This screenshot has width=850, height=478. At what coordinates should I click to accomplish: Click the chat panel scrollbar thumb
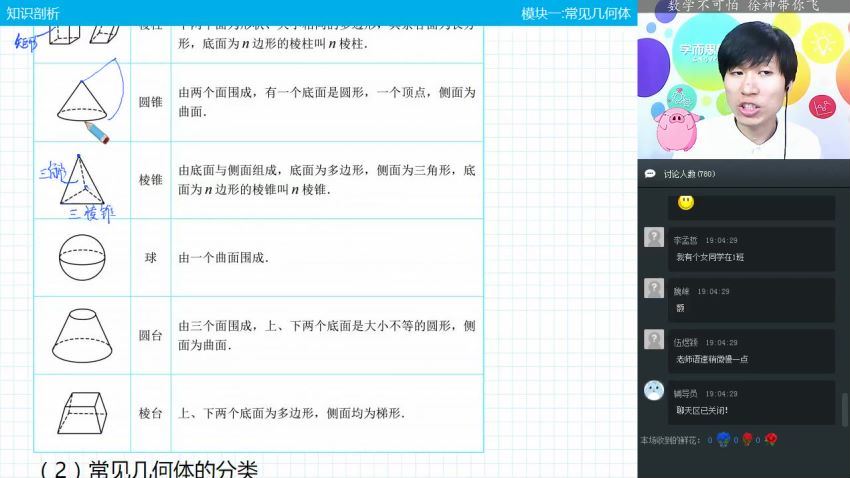tap(845, 410)
